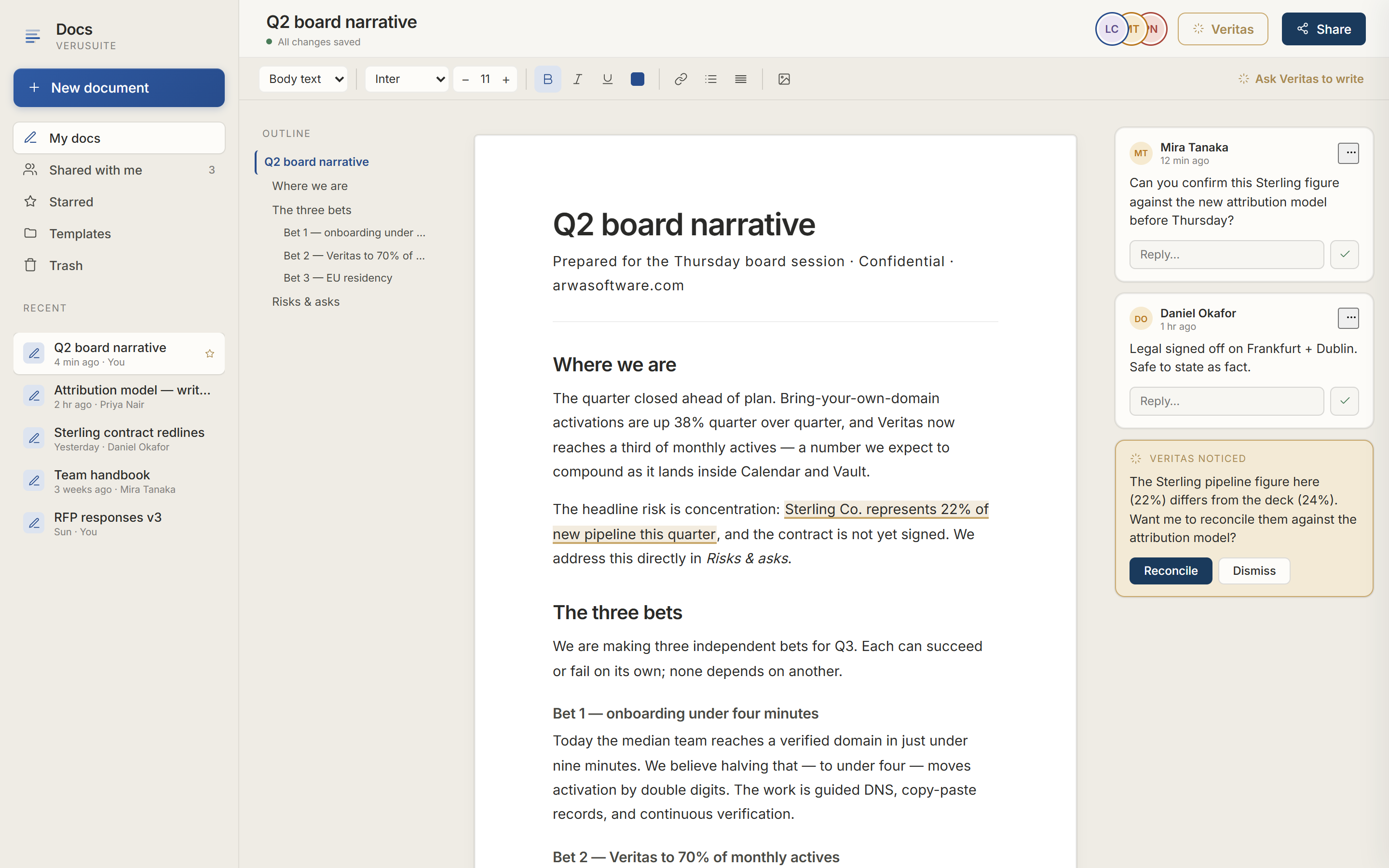Image resolution: width=1389 pixels, height=868 pixels.
Task: Toggle bold formatting
Action: point(547,79)
